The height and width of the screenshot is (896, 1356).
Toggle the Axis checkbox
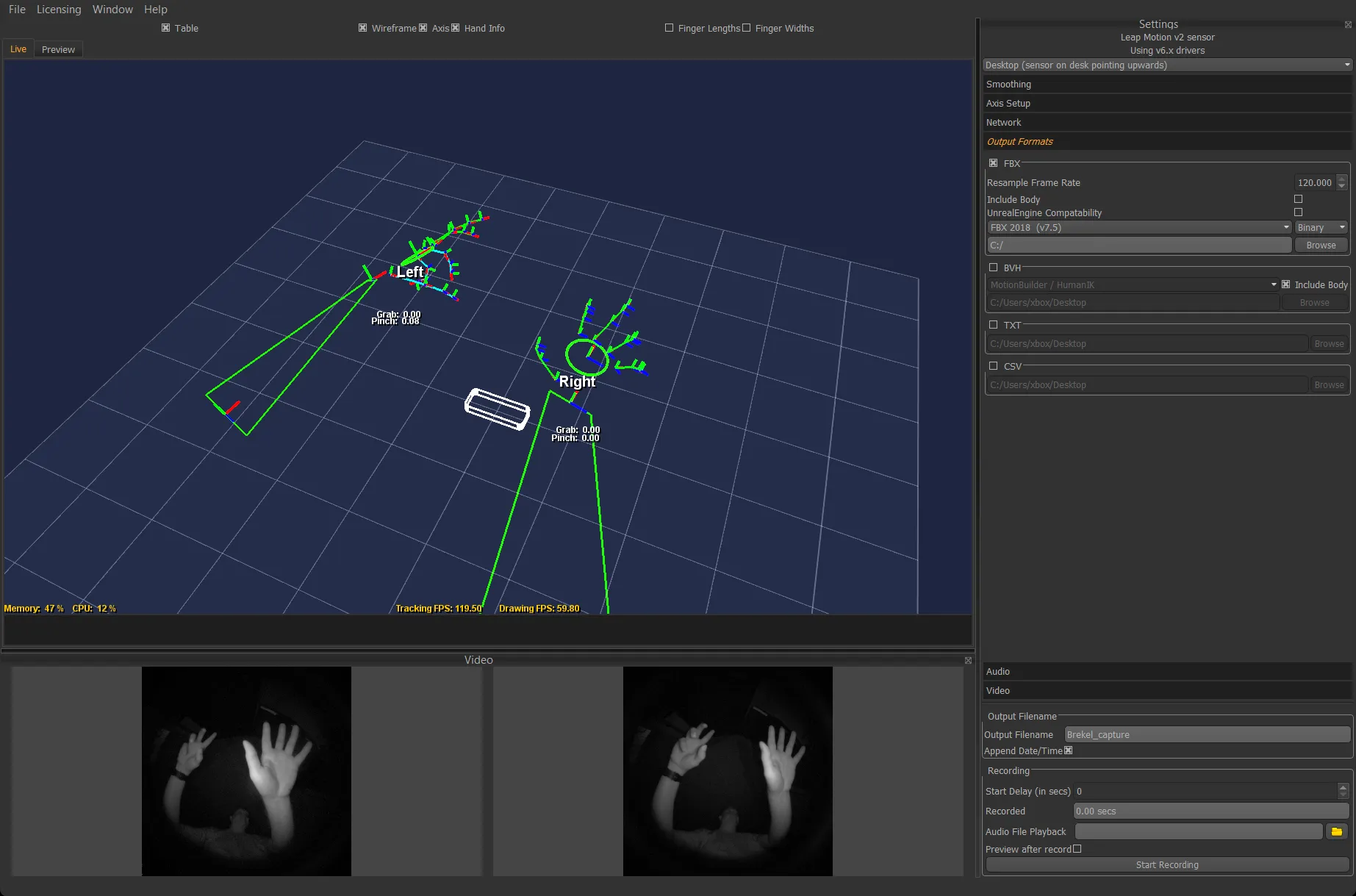[423, 28]
